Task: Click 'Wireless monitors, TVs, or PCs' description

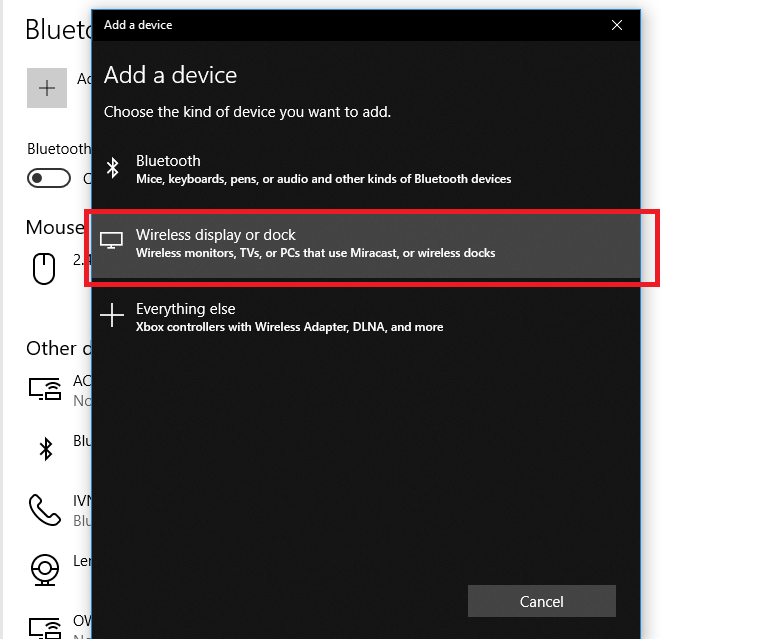Action: [316, 253]
